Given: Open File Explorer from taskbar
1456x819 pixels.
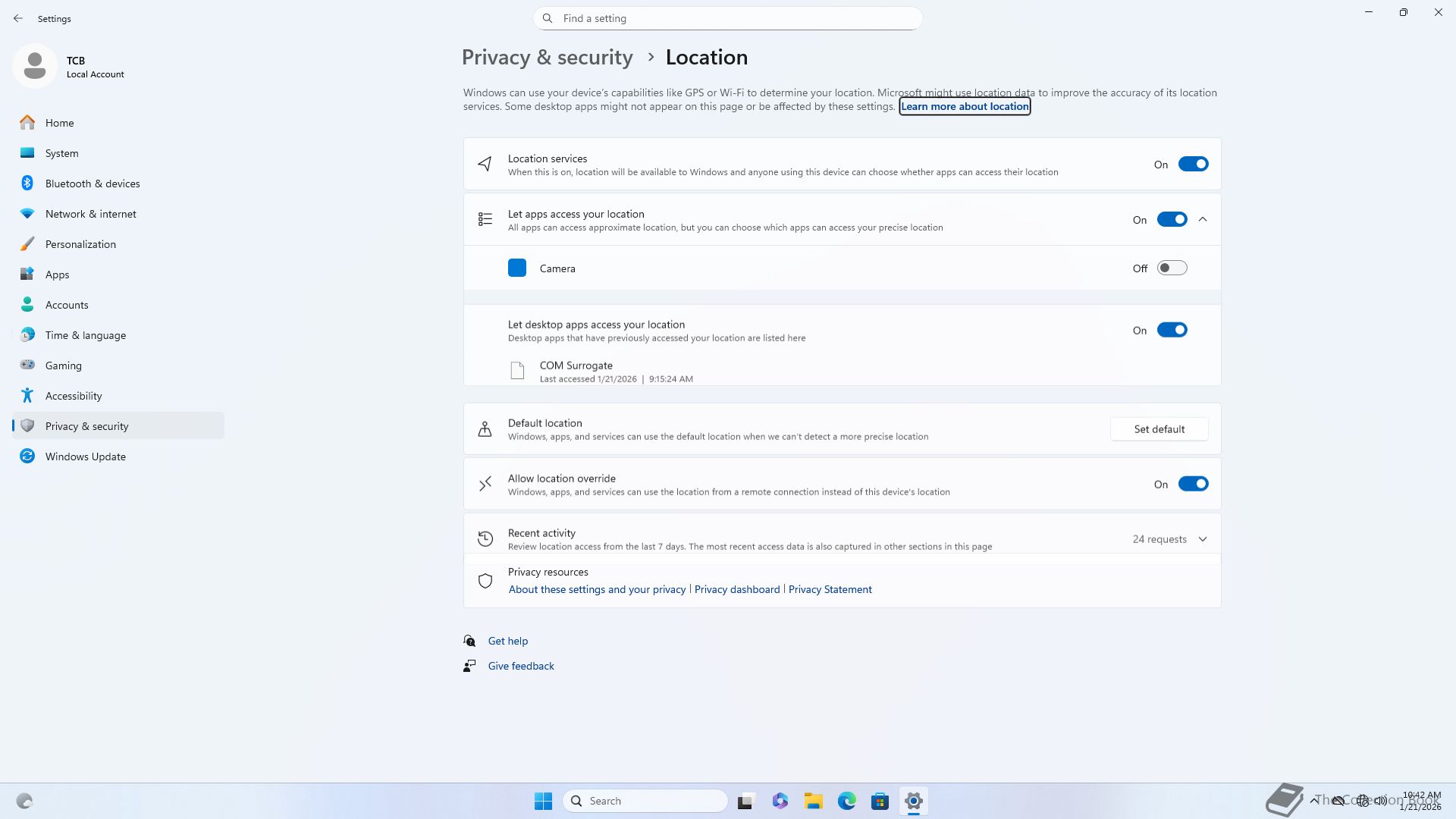Looking at the screenshot, I should [x=813, y=801].
